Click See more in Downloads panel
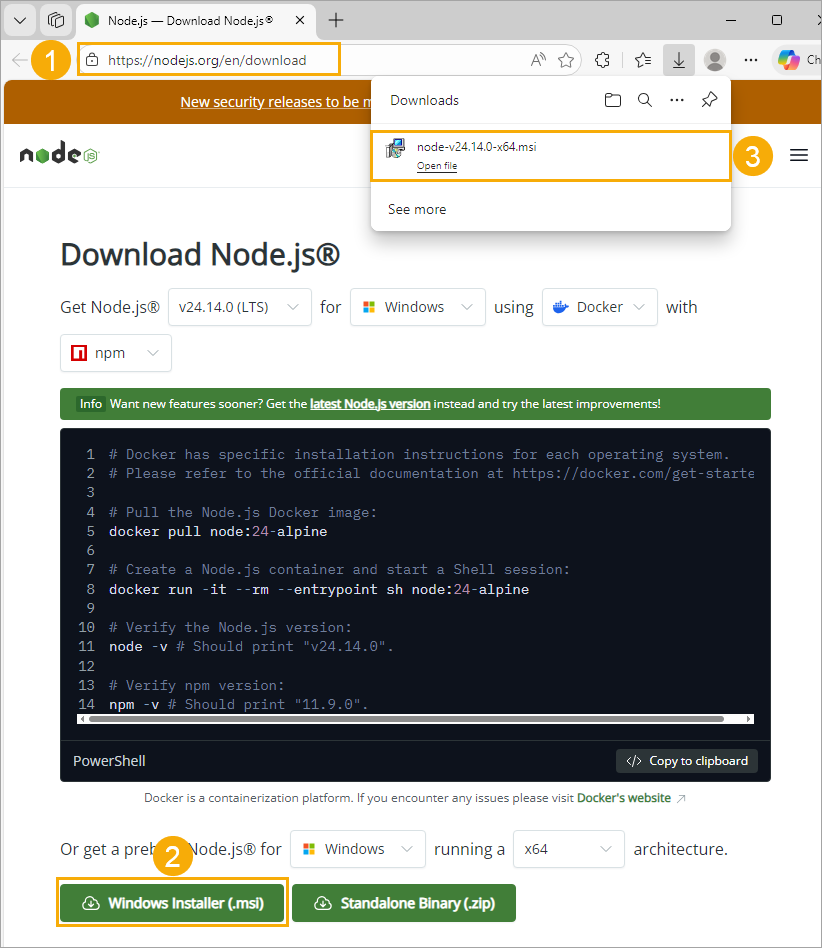Viewport: 822px width, 948px height. [x=417, y=209]
